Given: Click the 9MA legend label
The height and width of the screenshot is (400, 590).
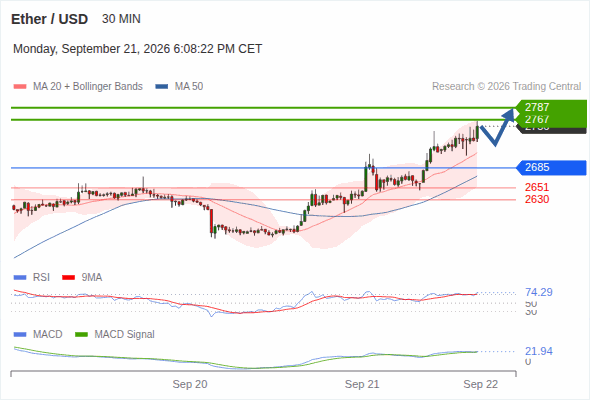Looking at the screenshot, I should point(92,278).
